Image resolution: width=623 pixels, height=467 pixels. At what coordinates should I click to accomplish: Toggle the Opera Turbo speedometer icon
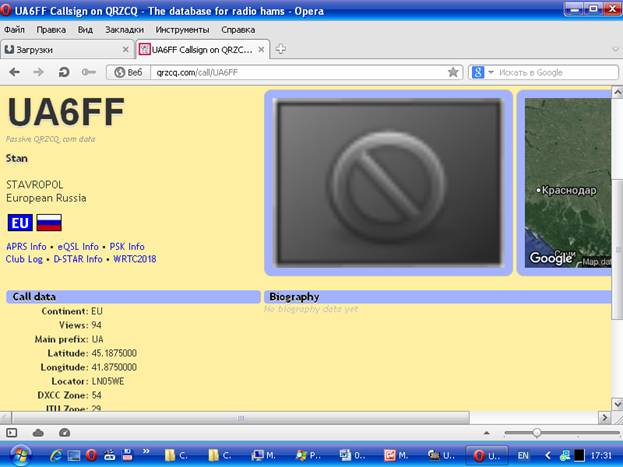coord(64,433)
